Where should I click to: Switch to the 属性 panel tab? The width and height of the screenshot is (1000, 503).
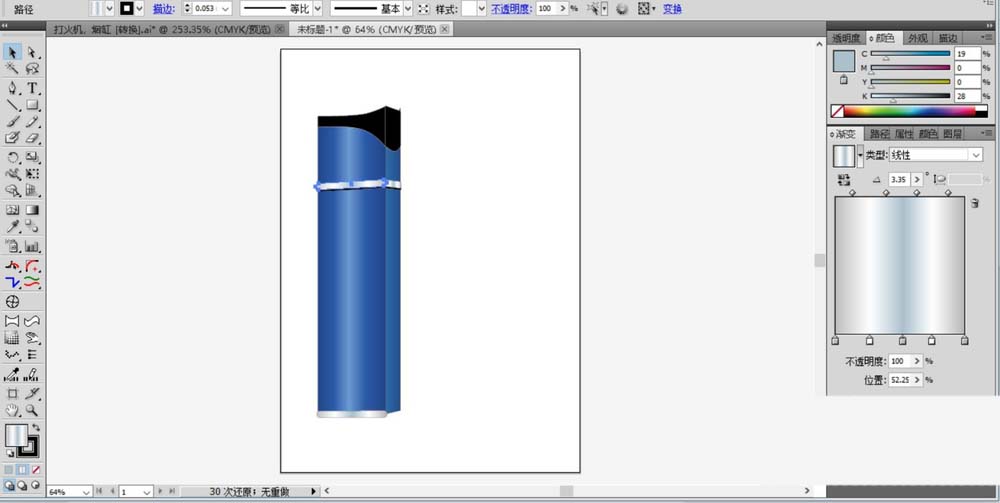click(904, 134)
